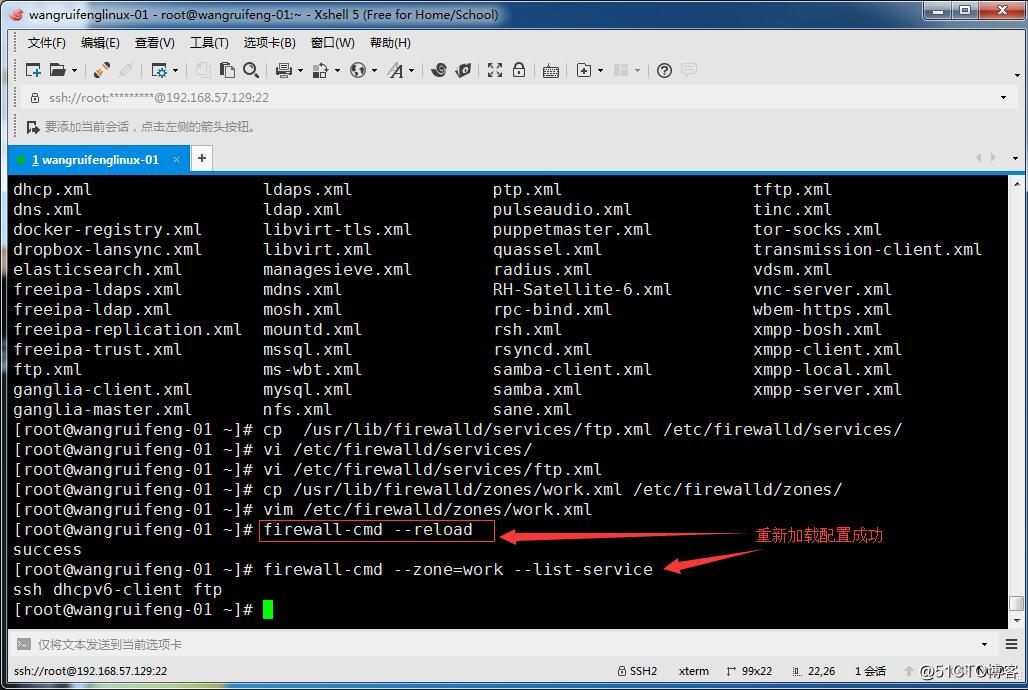1028x690 pixels.
Task: Click the ssh://root@192.168.57.129:22 status text
Action: click(x=90, y=671)
